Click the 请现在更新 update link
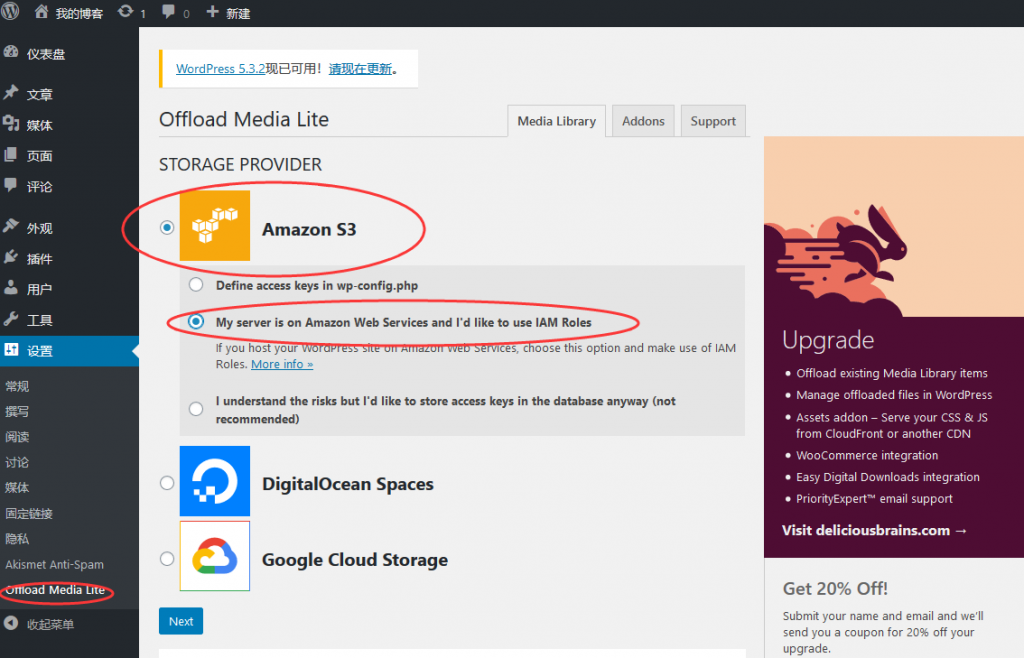 pos(360,69)
